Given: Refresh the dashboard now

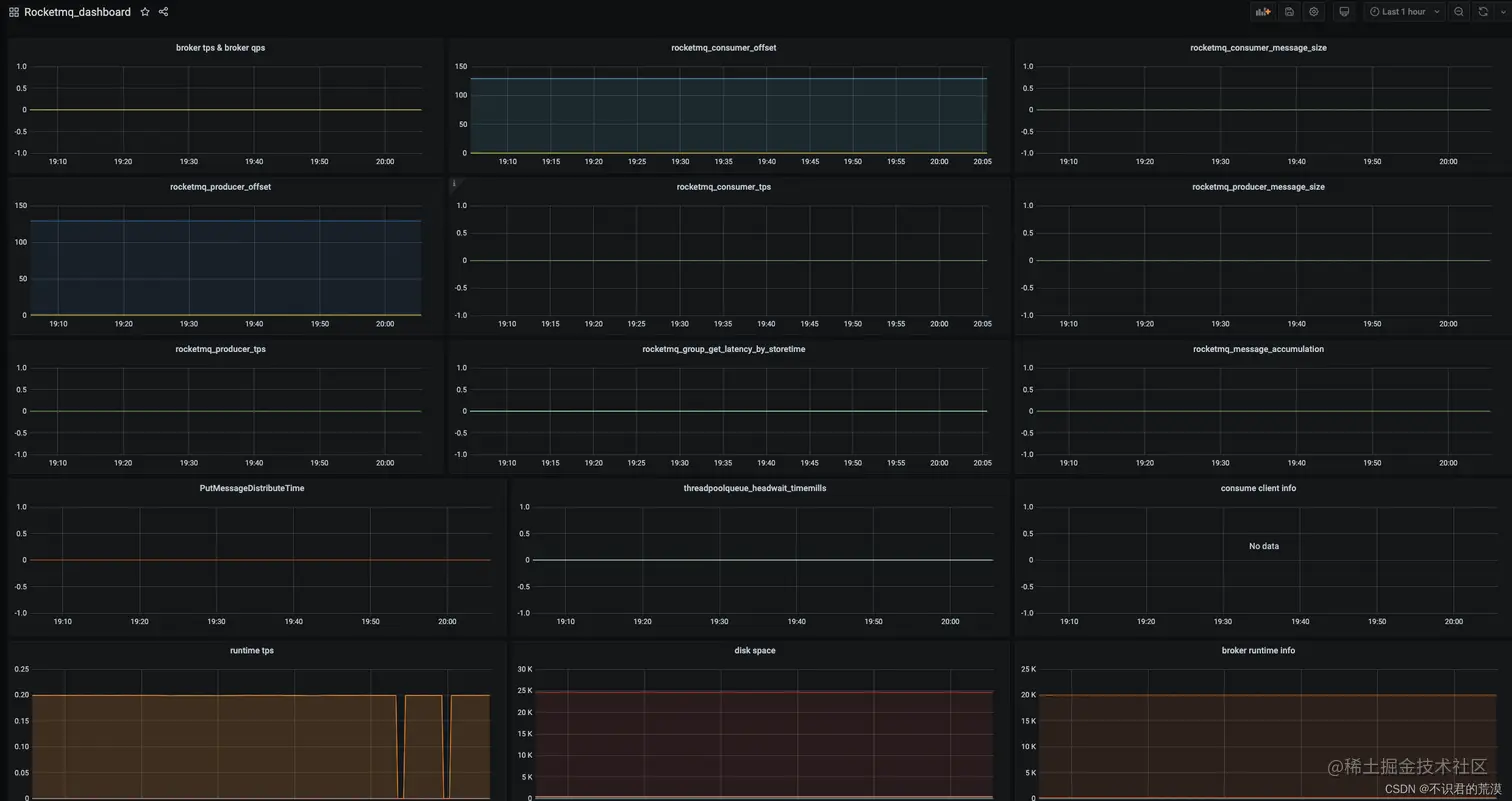Looking at the screenshot, I should tap(1483, 12).
